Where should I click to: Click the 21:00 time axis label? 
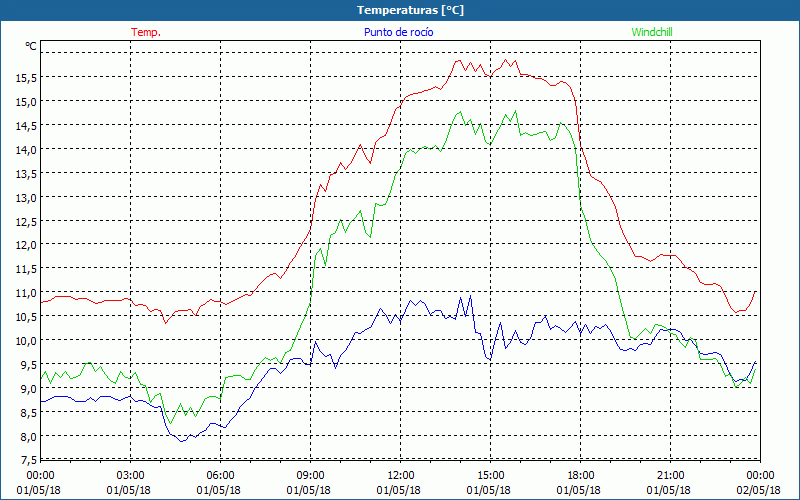tap(670, 476)
